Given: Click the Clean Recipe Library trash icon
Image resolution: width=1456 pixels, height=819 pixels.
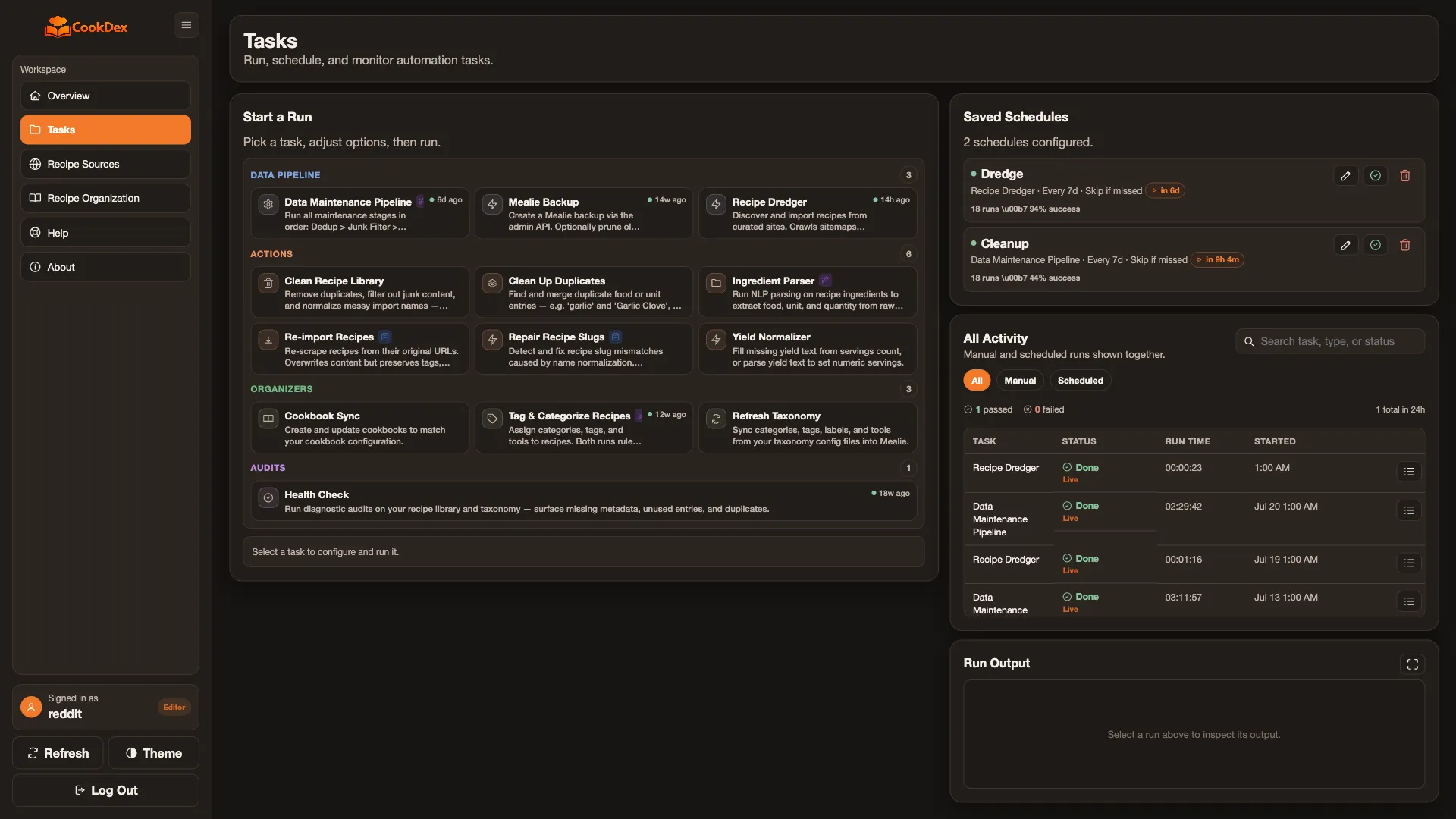Looking at the screenshot, I should click(268, 284).
